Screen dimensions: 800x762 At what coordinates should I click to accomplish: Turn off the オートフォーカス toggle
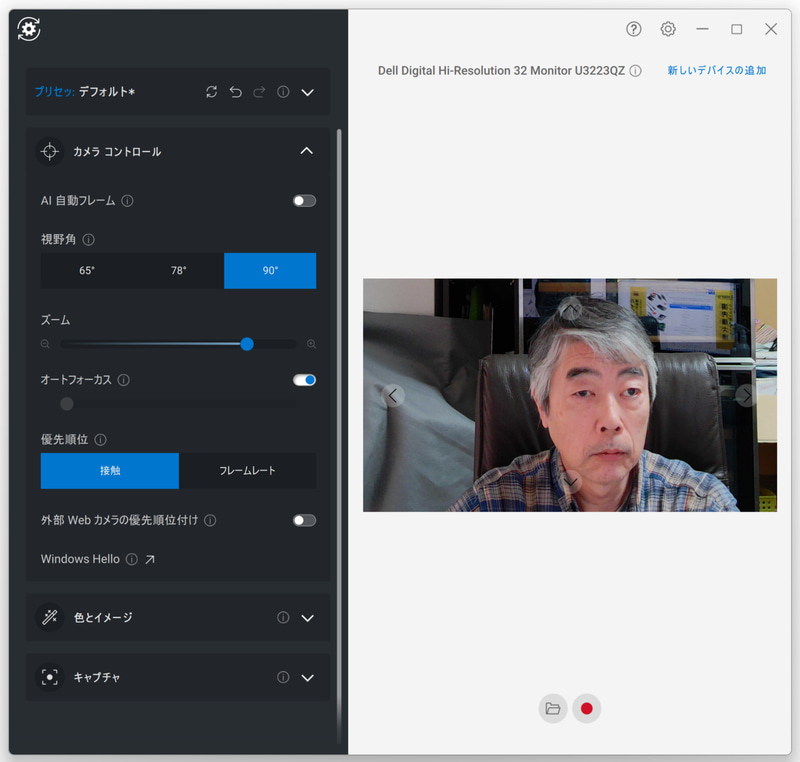pyautogui.click(x=305, y=380)
